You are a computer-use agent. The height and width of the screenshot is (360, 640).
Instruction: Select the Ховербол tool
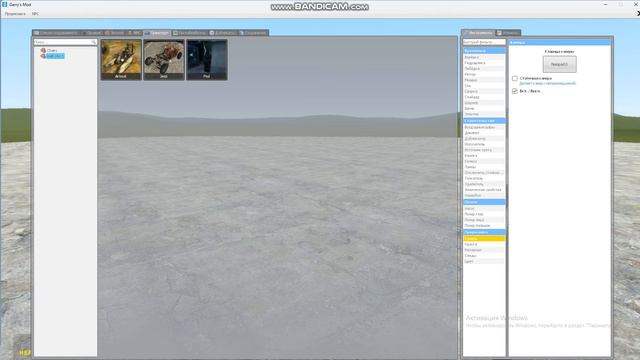click(x=484, y=196)
